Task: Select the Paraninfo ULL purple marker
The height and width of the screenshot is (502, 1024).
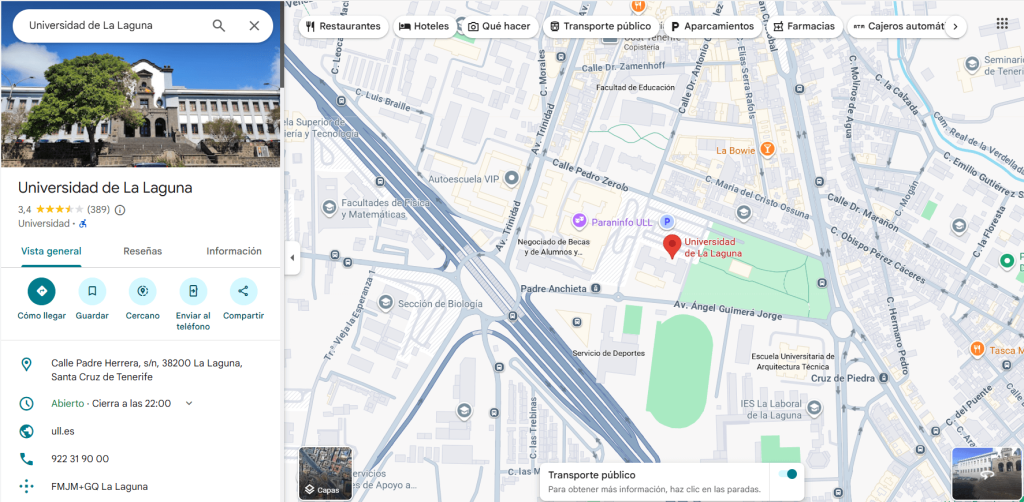Action: pos(579,222)
